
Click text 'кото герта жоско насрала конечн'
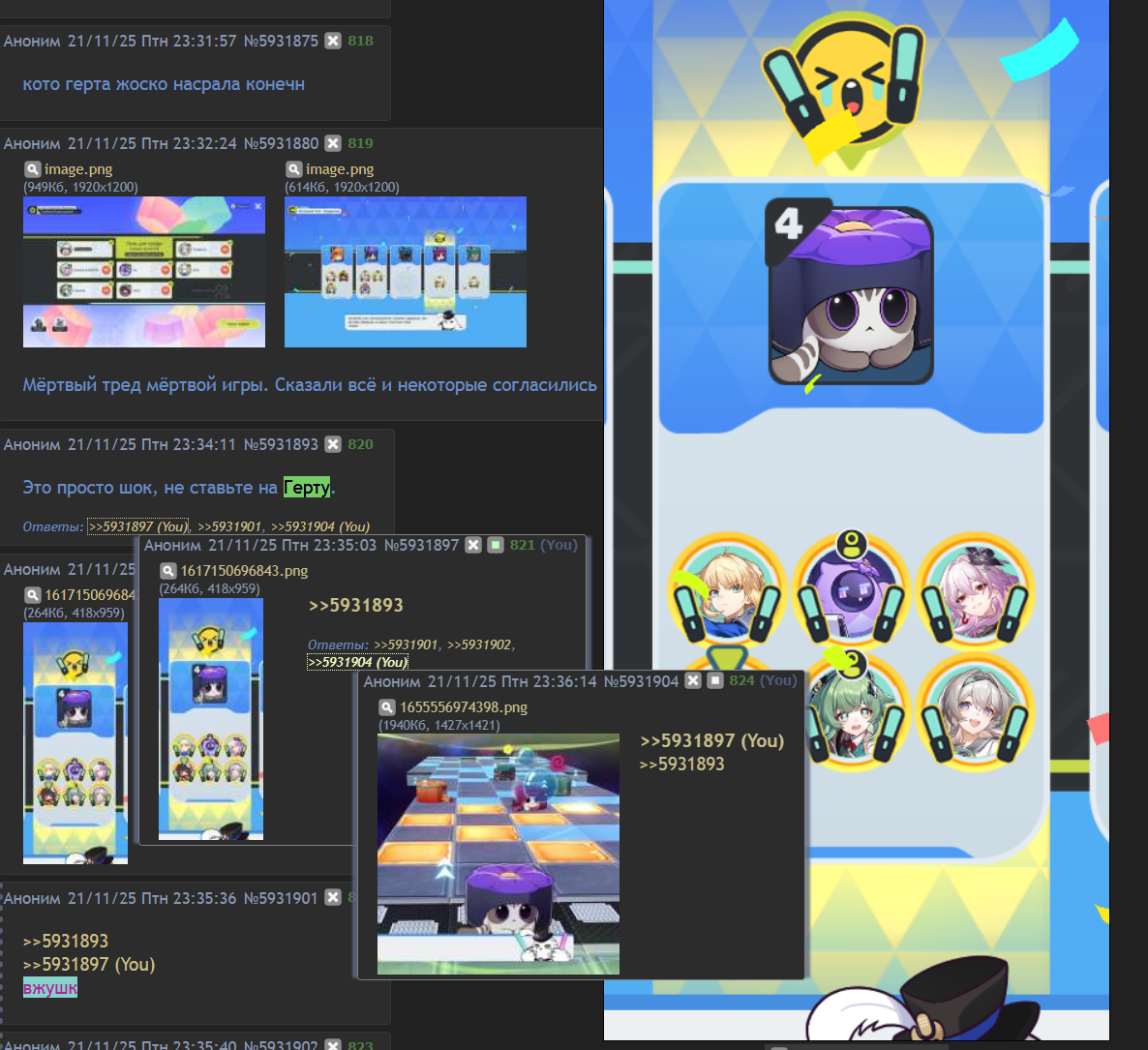click(164, 84)
